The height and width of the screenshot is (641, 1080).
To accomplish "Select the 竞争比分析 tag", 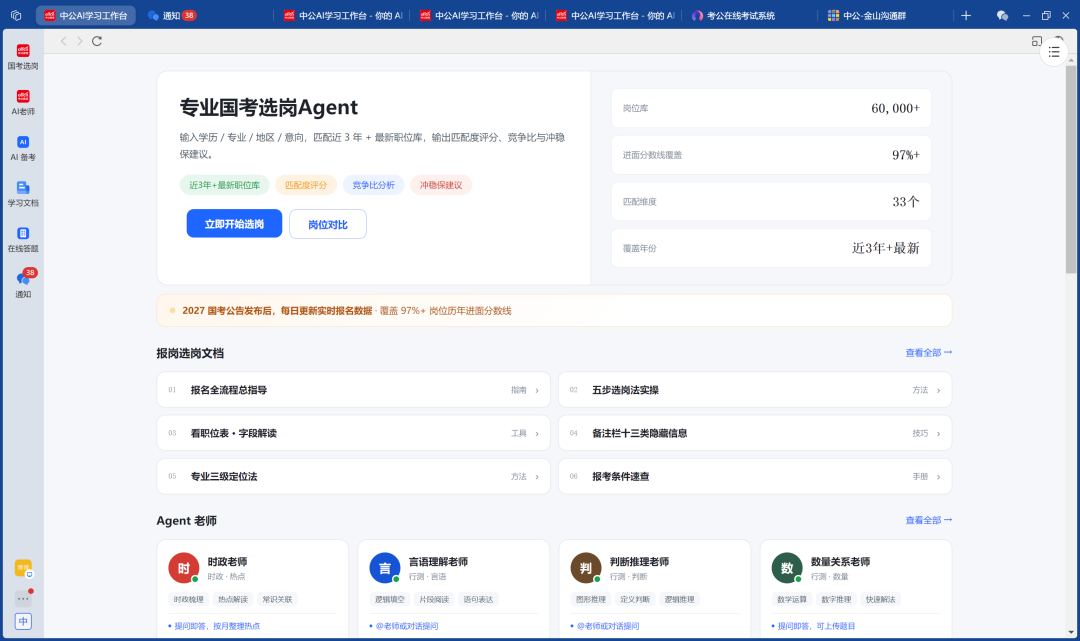I will point(373,185).
